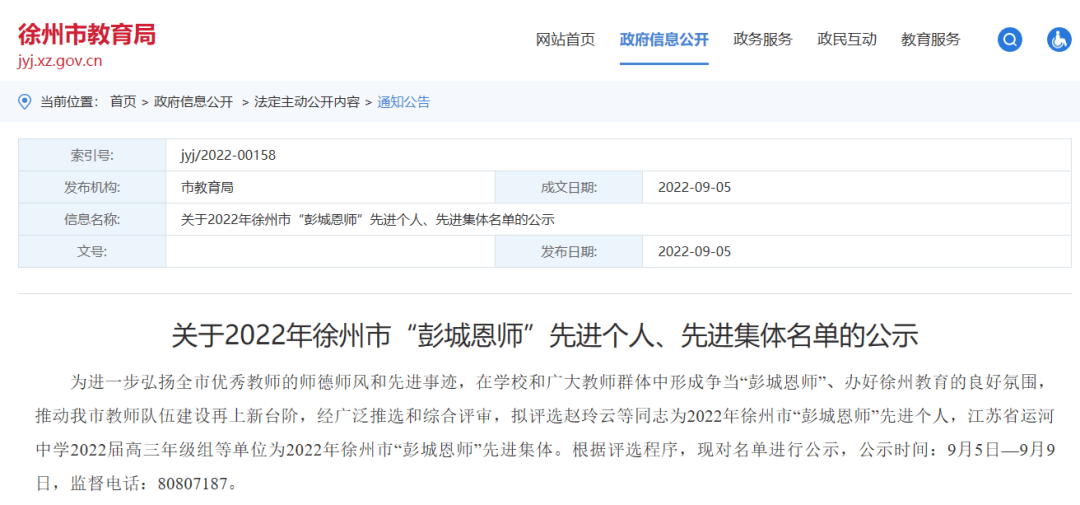Click the 当前位置 label
Image resolution: width=1080 pixels, height=505 pixels.
(x=69, y=102)
